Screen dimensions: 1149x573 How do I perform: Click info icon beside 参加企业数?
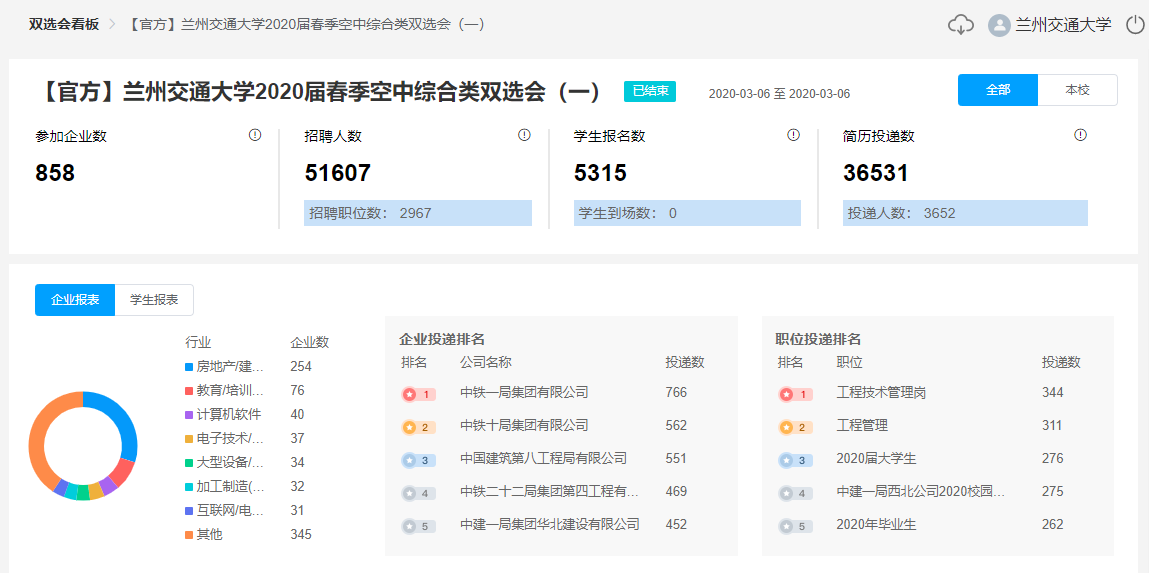pos(255,135)
